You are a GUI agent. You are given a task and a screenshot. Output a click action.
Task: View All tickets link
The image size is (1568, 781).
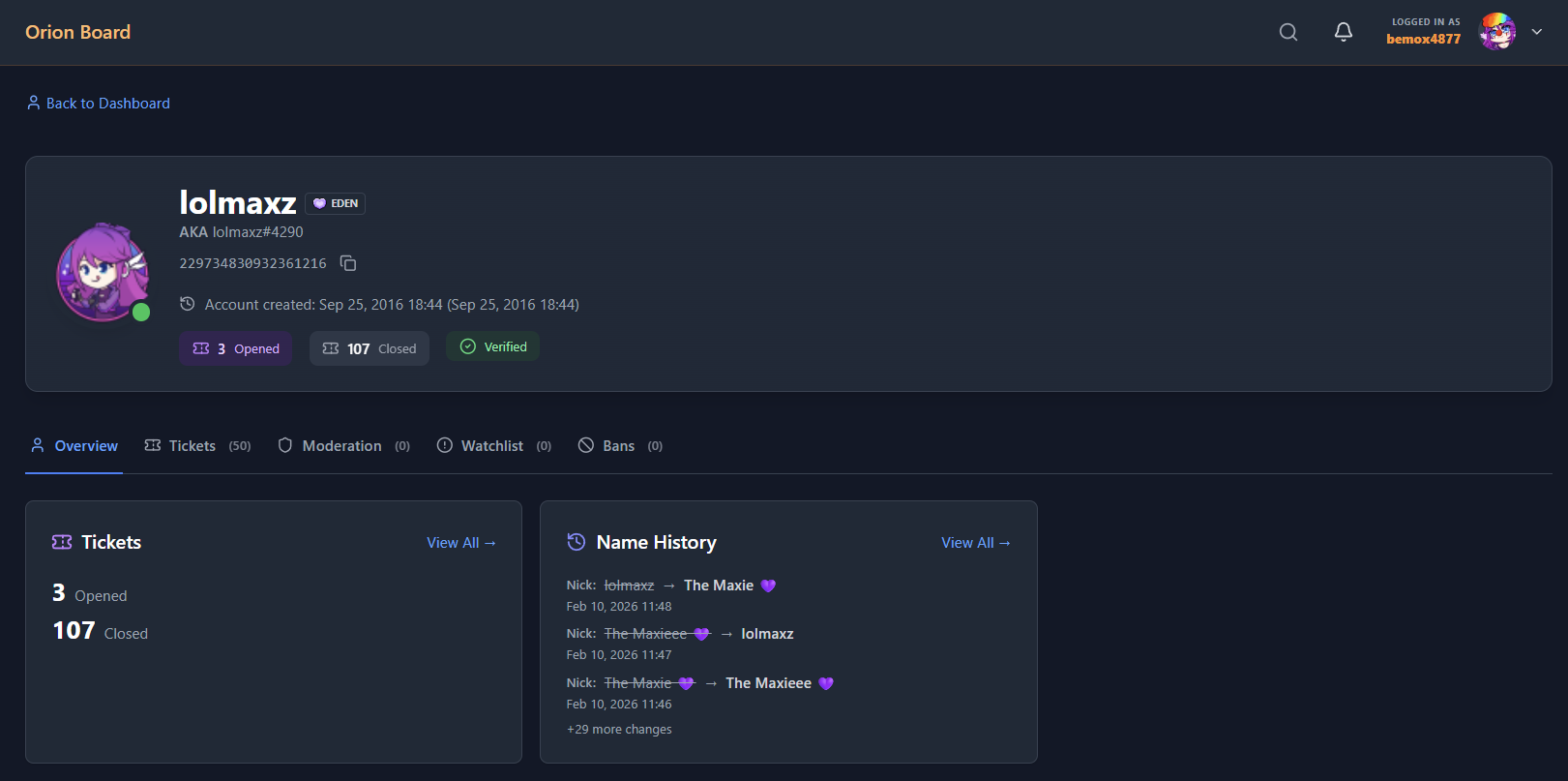[x=461, y=543]
